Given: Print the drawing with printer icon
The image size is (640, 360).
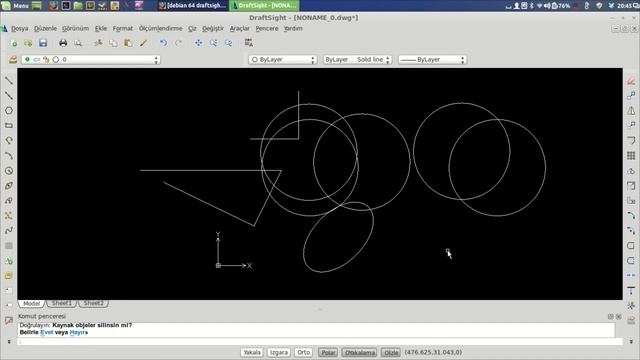Looking at the screenshot, I should (63, 43).
